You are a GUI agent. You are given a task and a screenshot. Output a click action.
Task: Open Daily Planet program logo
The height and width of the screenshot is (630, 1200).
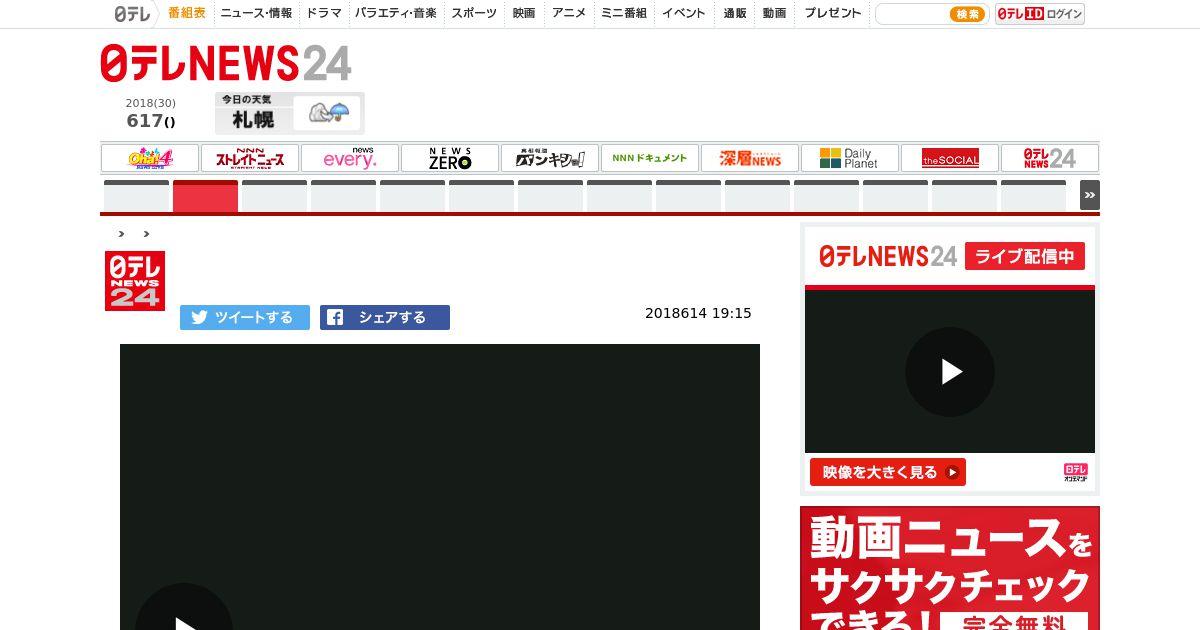coord(850,158)
